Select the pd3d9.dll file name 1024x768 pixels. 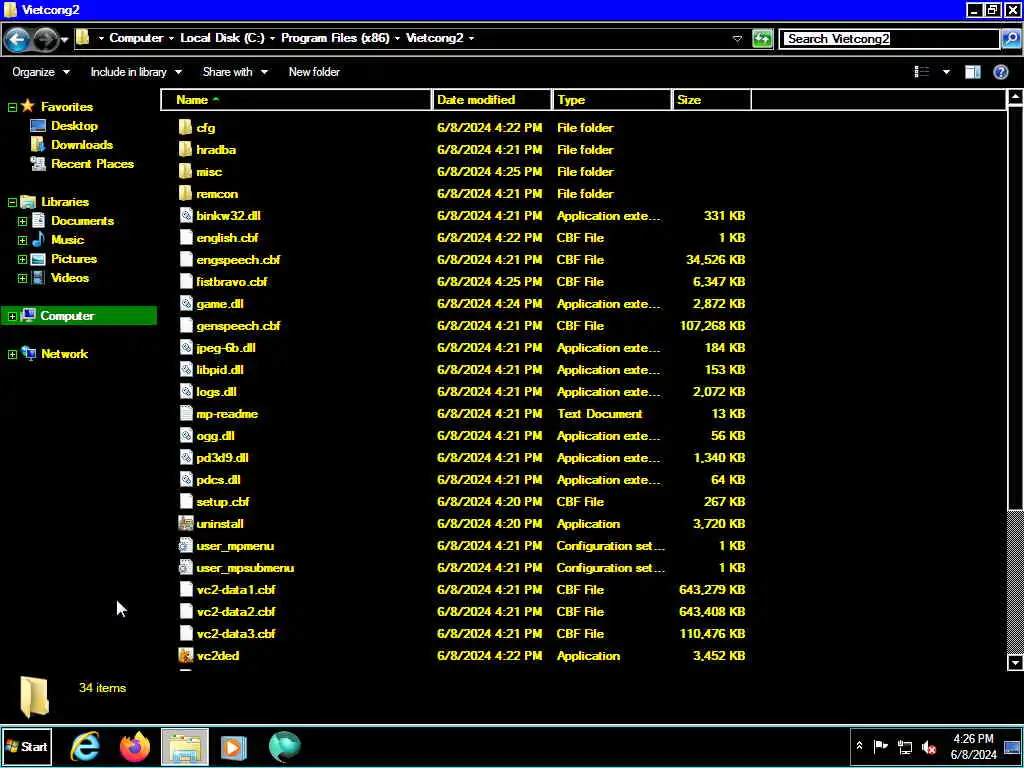coord(222,458)
